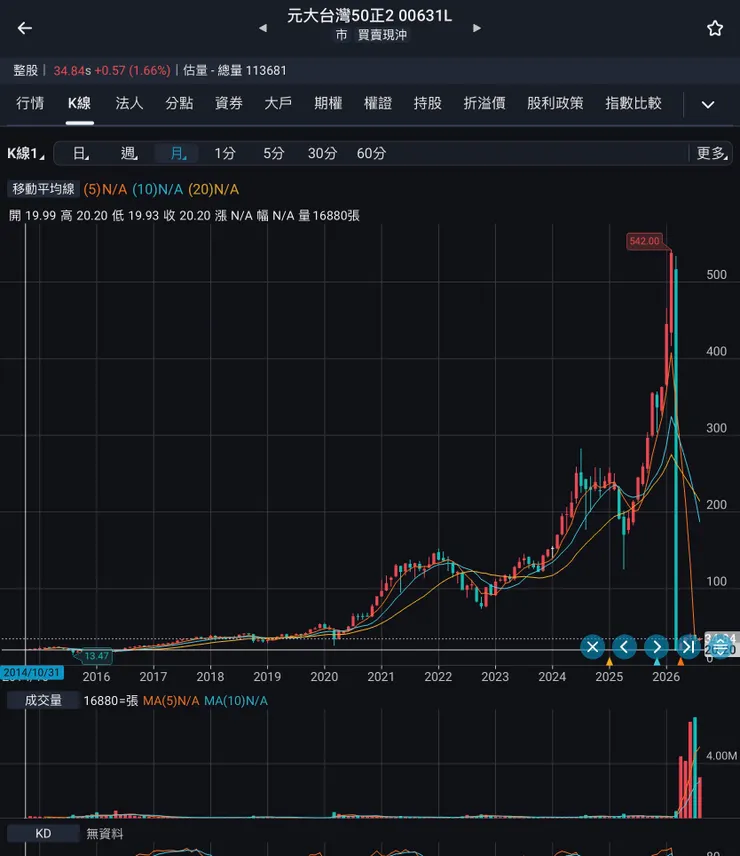Close crosshair with the X circle button
Image resolution: width=740 pixels, height=856 pixels.
coord(592,647)
